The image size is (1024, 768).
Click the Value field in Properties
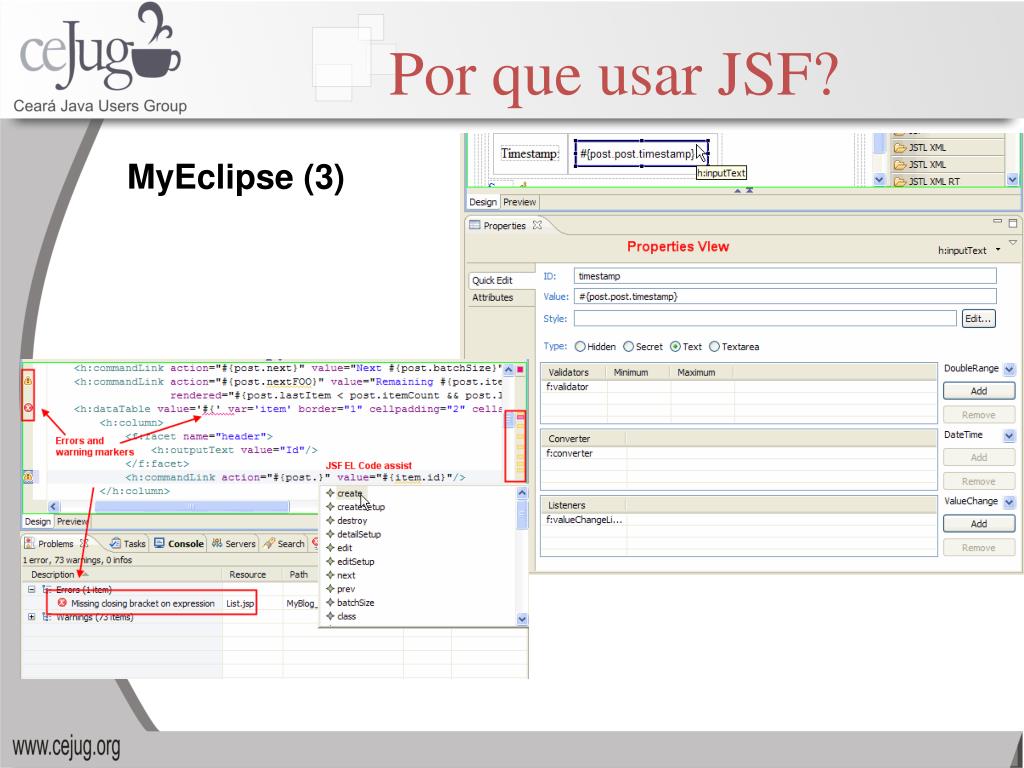click(x=785, y=296)
